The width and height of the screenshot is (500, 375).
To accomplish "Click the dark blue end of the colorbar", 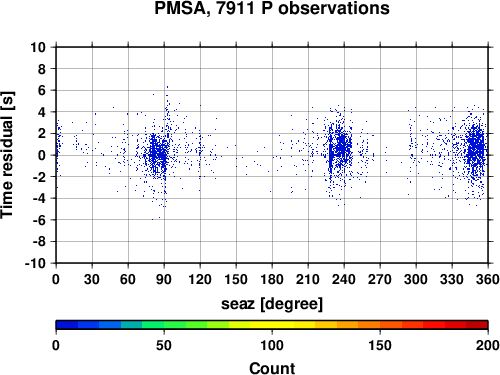I will coord(67,325).
